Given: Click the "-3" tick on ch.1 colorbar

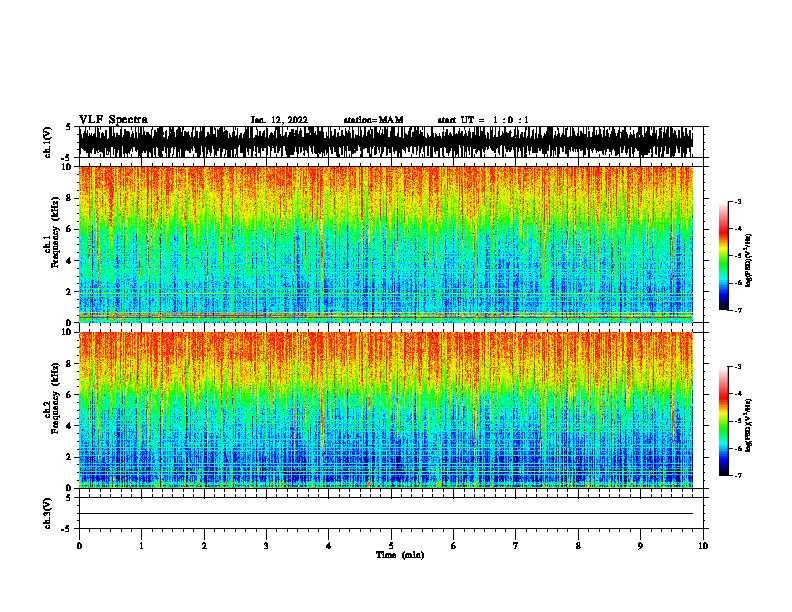Looking at the screenshot, I should click(738, 201).
